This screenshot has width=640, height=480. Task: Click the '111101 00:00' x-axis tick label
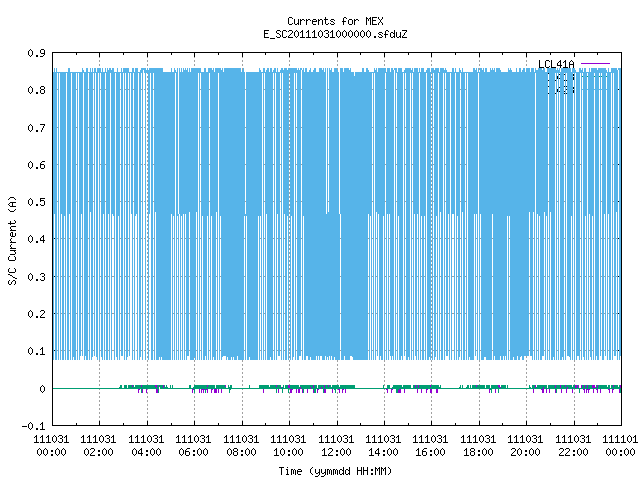620,446
